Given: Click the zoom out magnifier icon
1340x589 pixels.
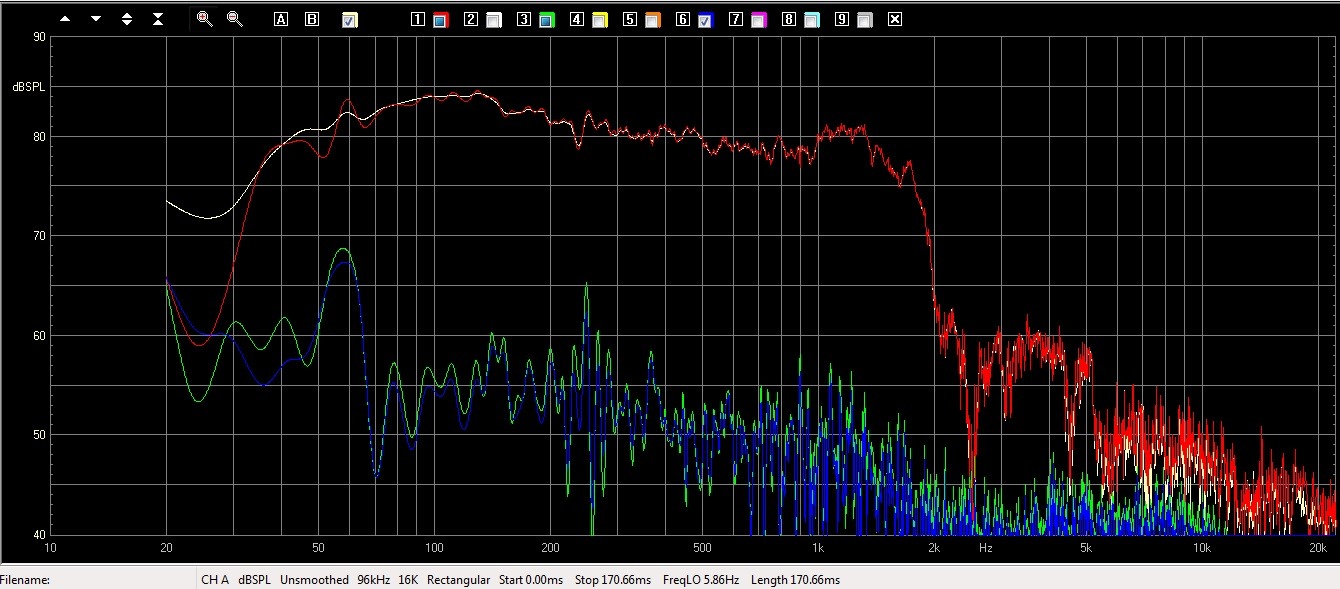Looking at the screenshot, I should [x=235, y=19].
